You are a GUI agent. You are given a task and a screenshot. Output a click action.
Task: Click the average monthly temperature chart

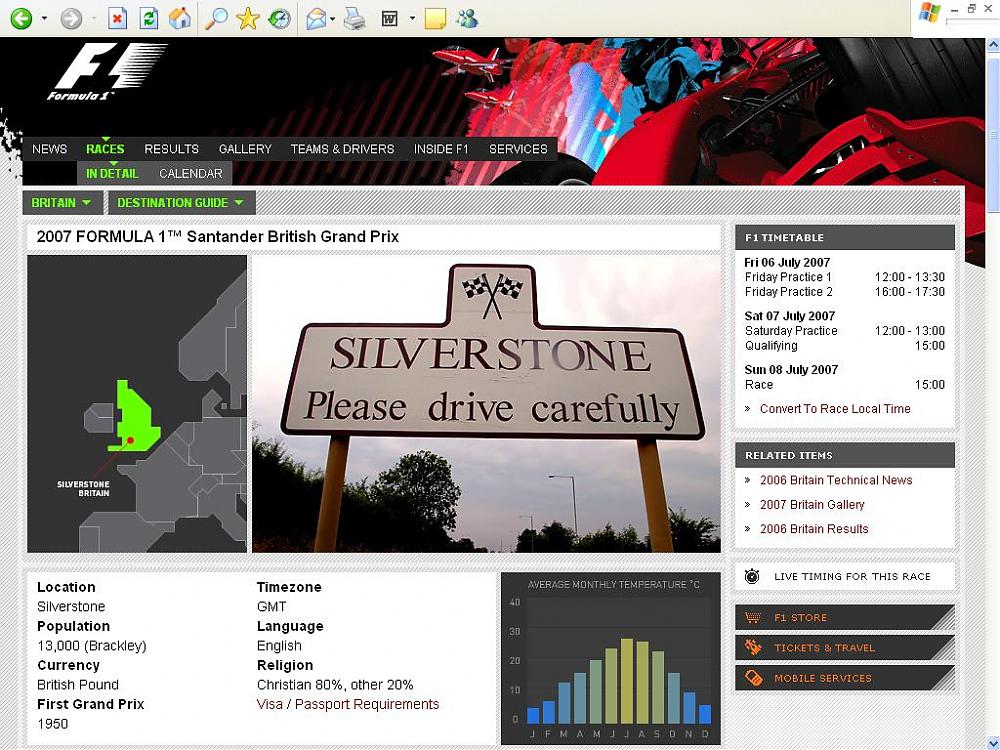[x=611, y=658]
